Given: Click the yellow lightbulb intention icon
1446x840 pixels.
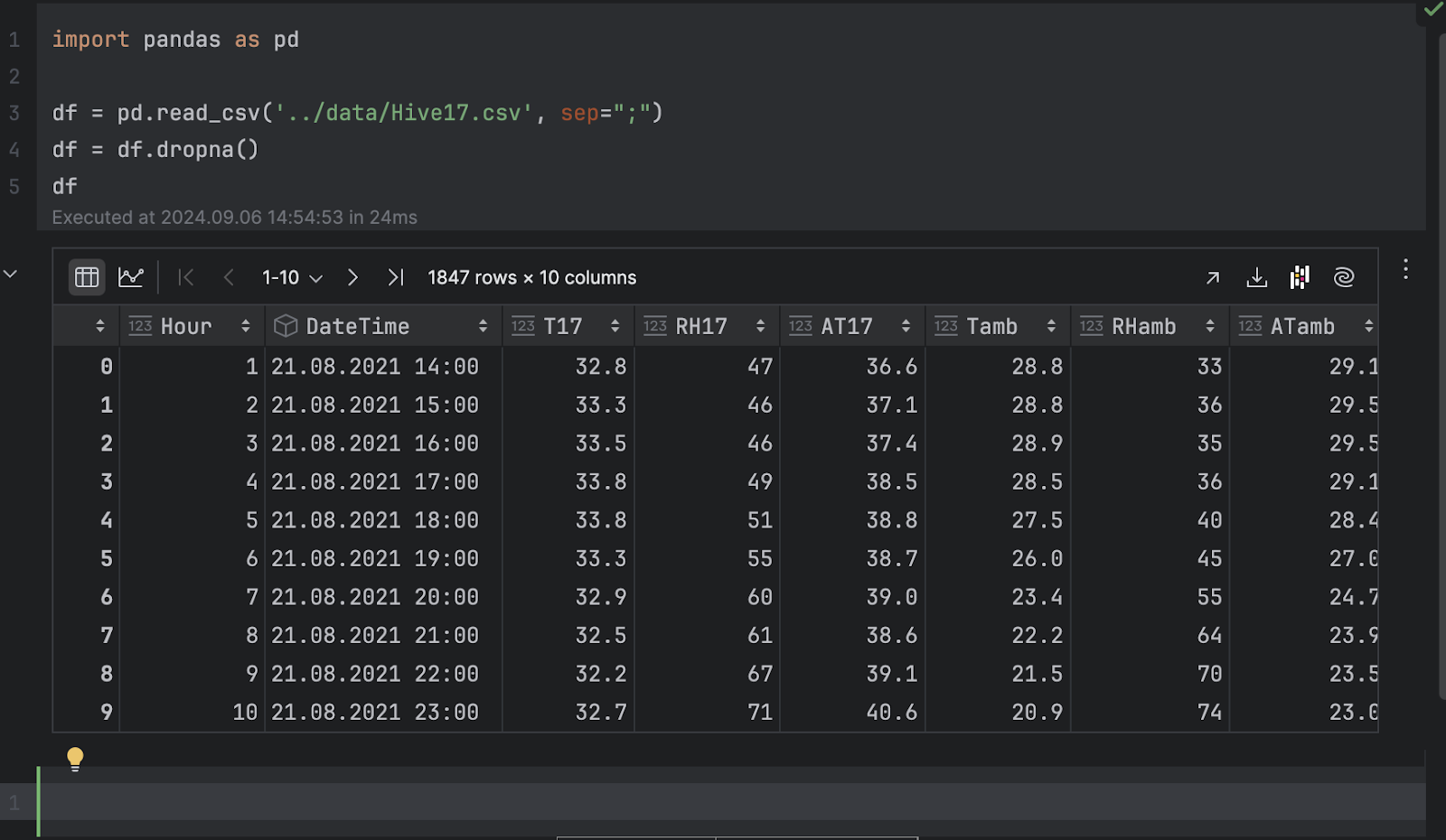Looking at the screenshot, I should click(75, 759).
